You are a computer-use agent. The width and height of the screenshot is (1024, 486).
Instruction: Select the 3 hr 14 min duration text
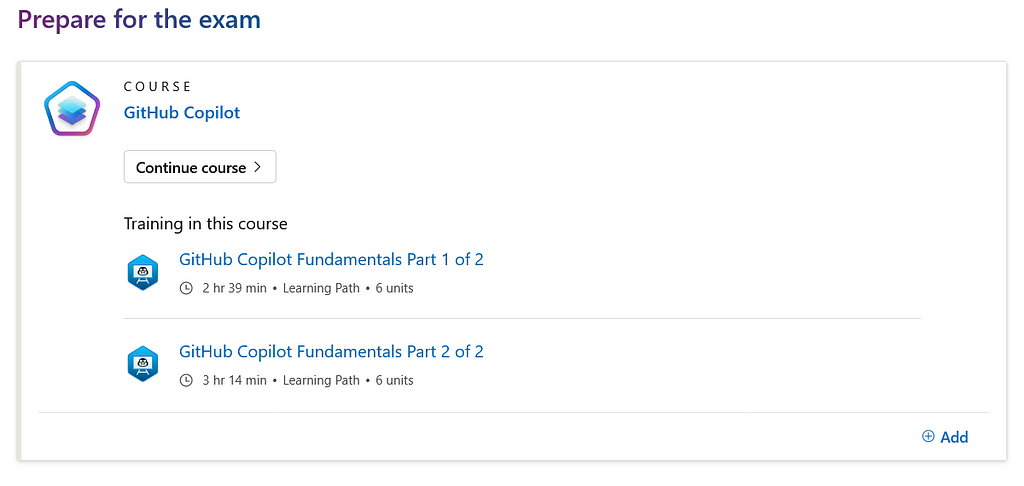coord(234,380)
